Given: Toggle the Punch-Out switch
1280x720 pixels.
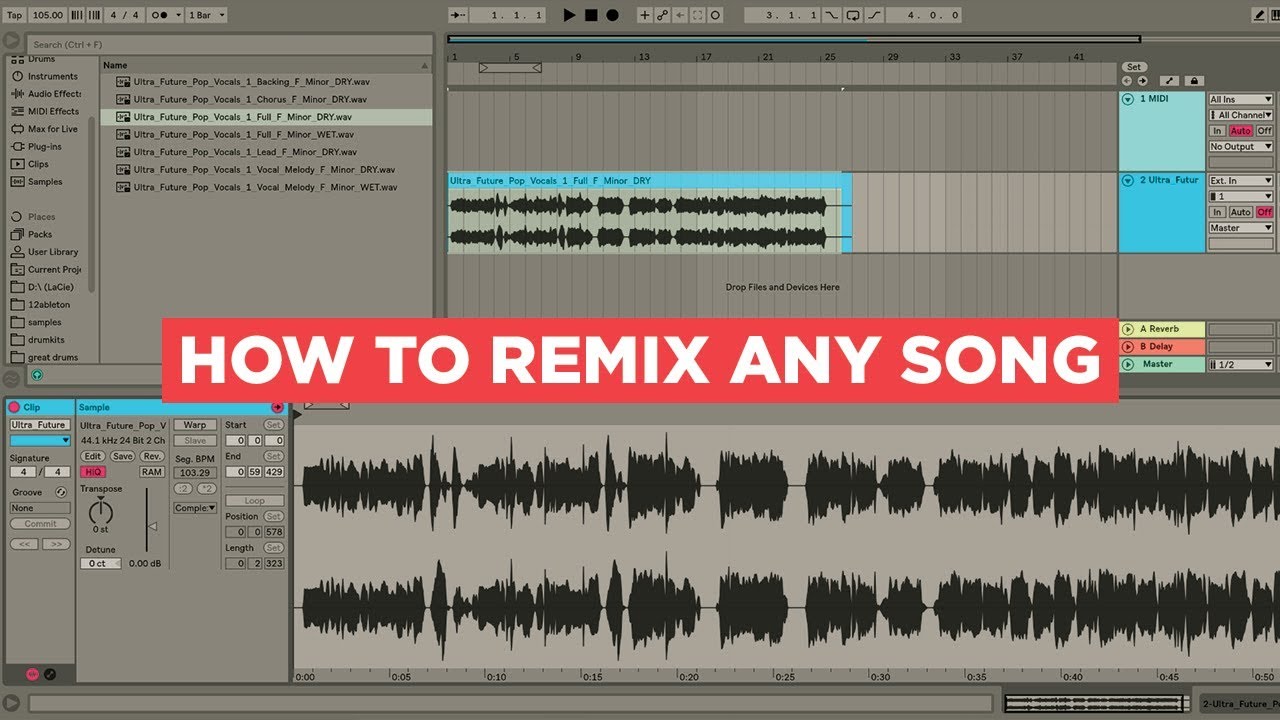Looking at the screenshot, I should click(x=873, y=15).
